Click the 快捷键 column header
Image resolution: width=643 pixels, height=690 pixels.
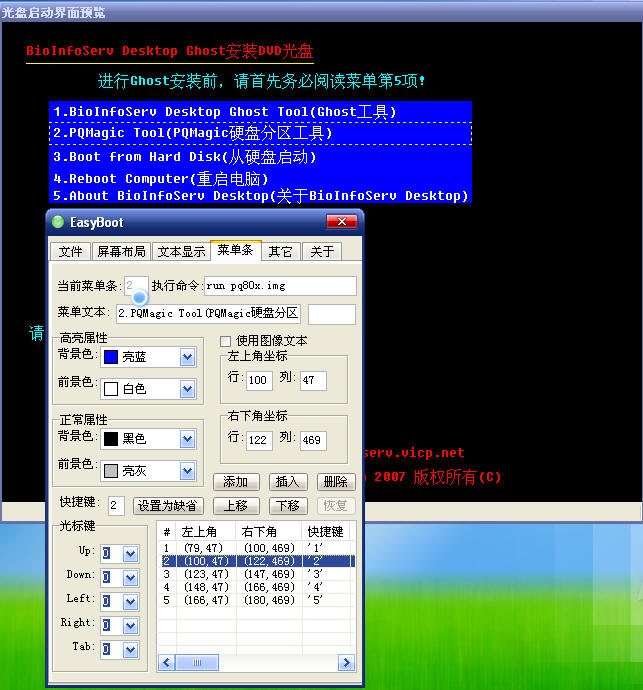point(327,532)
